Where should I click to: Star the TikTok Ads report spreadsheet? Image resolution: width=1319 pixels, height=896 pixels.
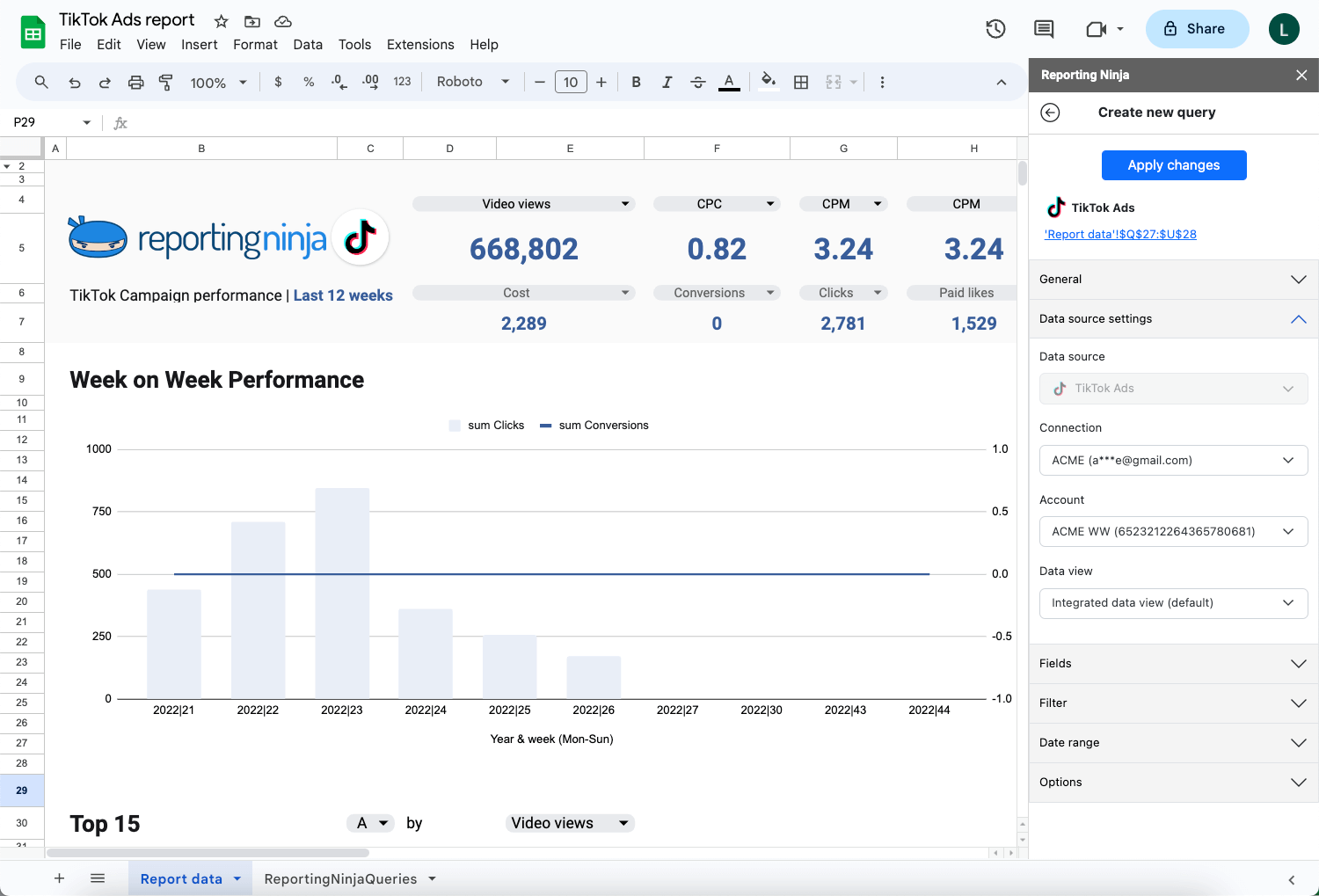tap(220, 20)
